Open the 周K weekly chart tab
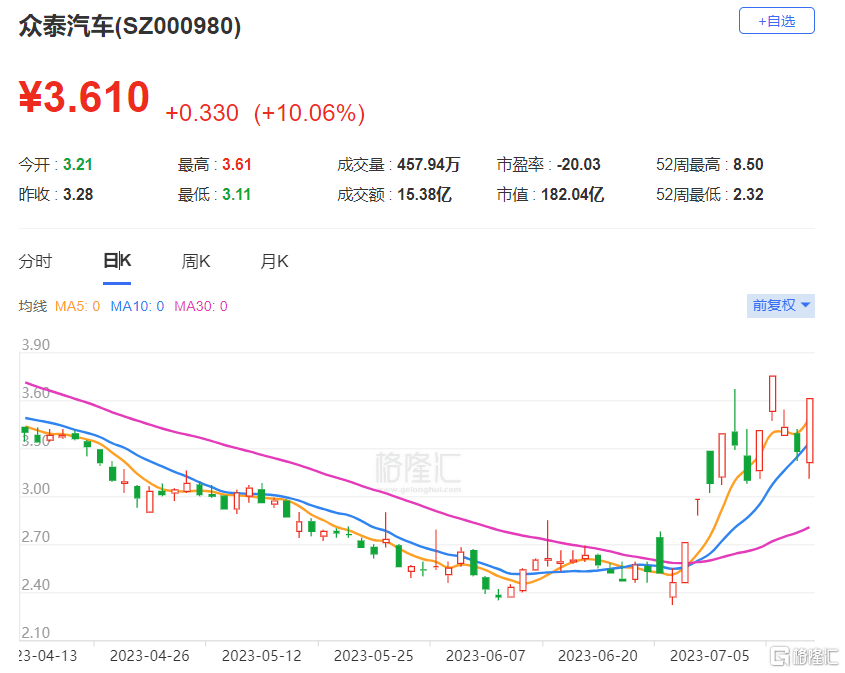This screenshot has width=845, height=673. click(196, 262)
